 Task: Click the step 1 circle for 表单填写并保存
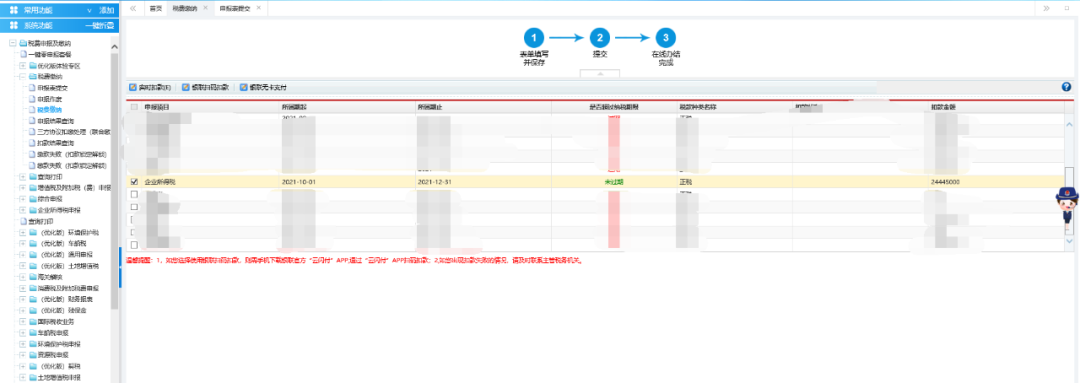tap(534, 38)
